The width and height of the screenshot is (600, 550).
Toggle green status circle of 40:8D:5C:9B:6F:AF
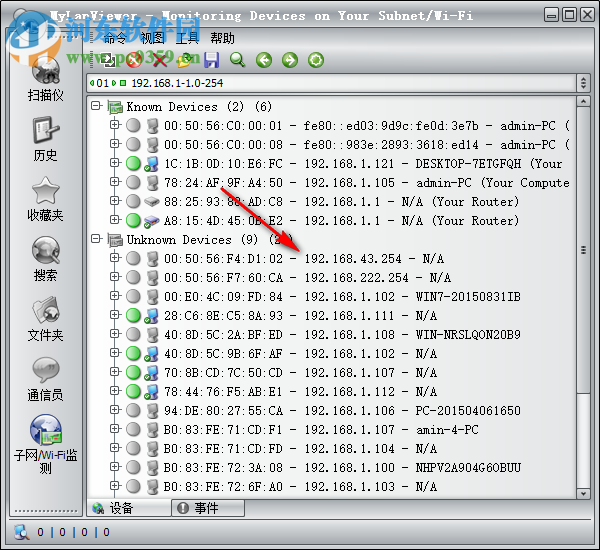133,353
